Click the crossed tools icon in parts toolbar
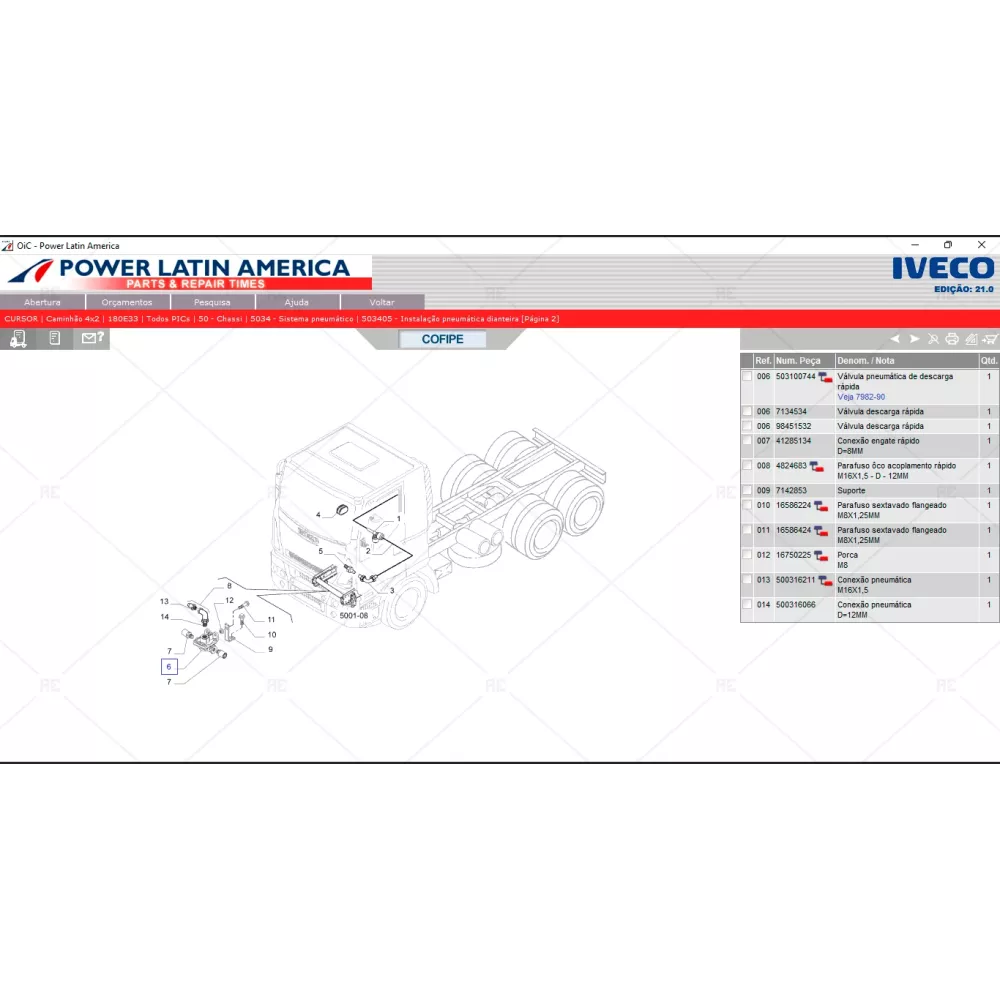This screenshot has height=1000, width=1000. (933, 339)
